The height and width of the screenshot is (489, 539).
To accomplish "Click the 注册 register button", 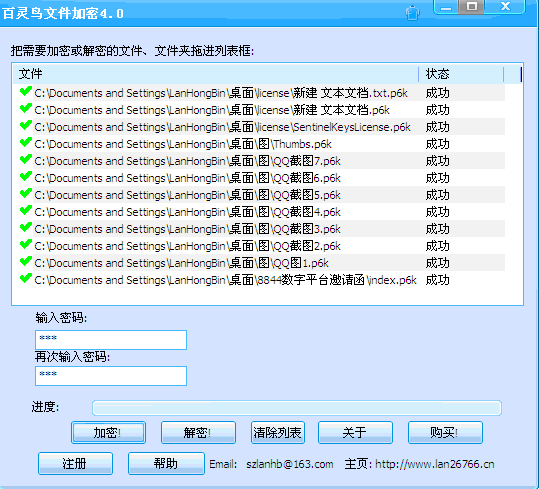I will (75, 464).
